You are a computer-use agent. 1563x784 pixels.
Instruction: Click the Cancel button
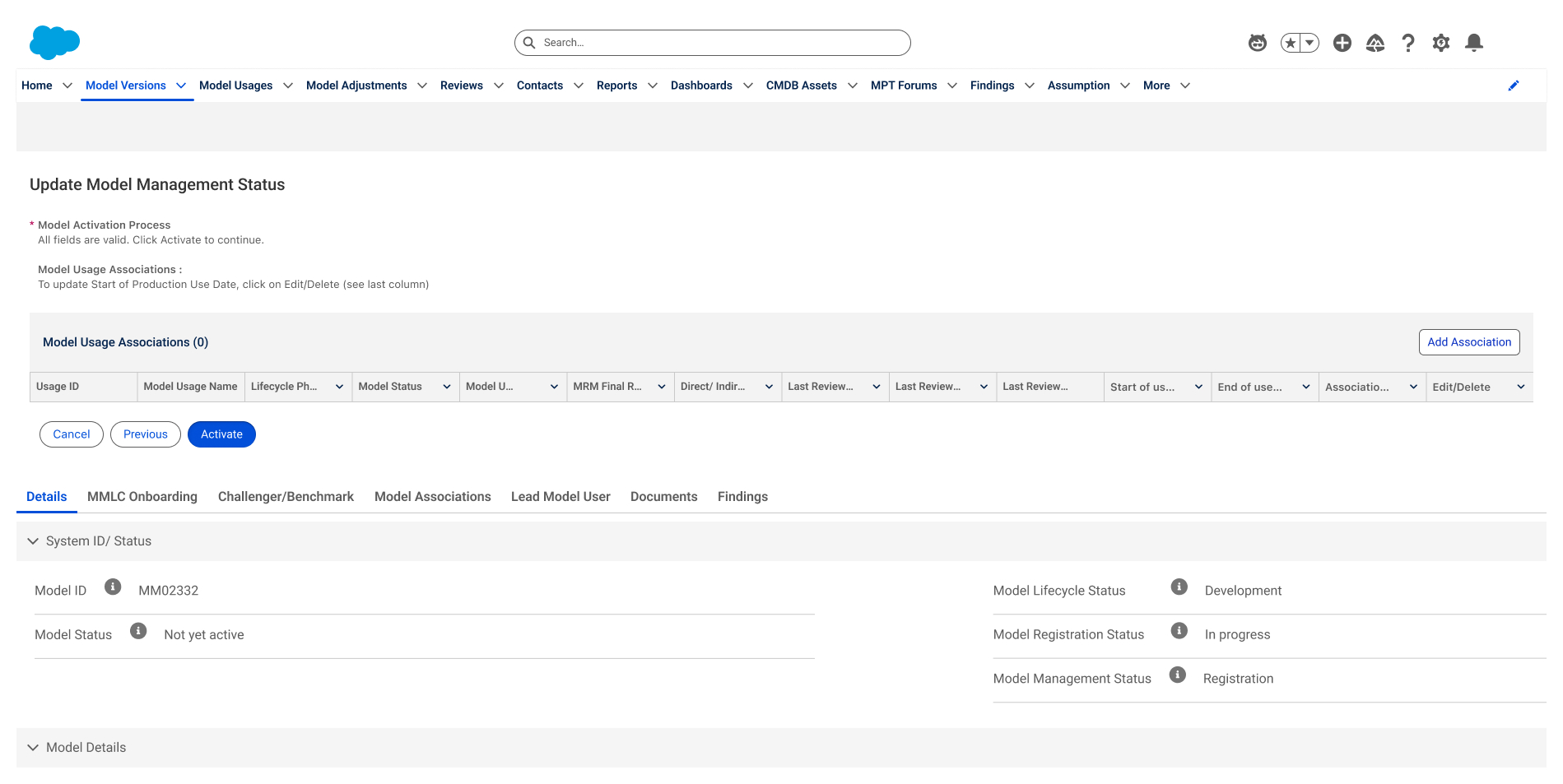click(x=72, y=434)
